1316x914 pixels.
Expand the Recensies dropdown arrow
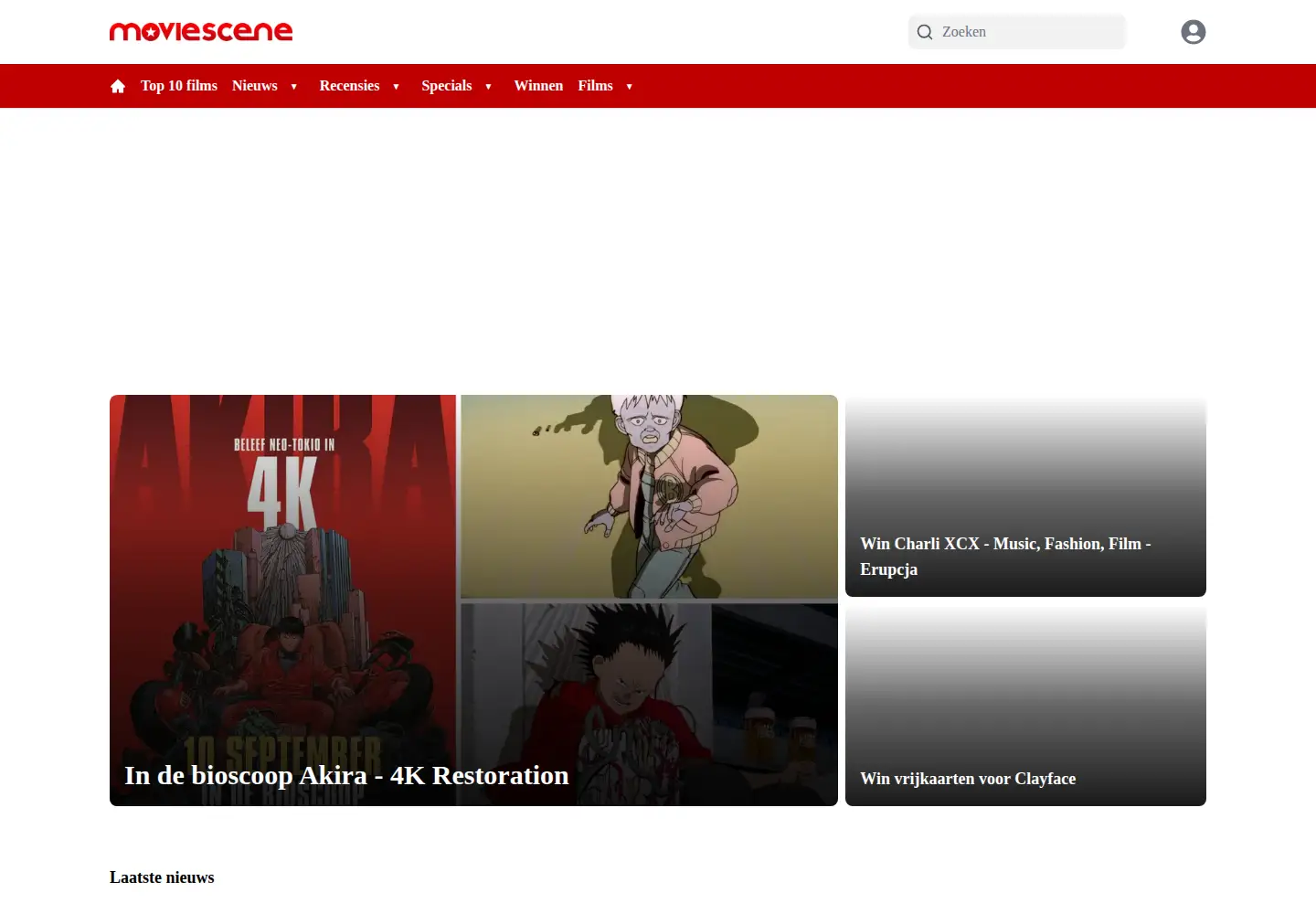(x=396, y=87)
